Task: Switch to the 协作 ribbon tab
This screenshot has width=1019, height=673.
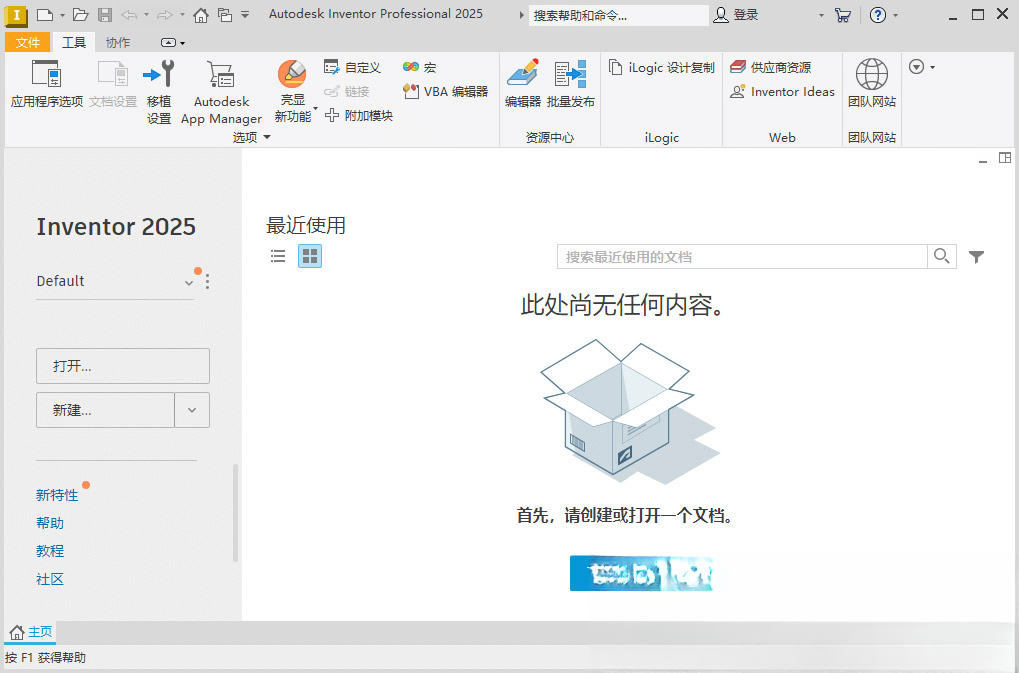Action: (x=118, y=43)
